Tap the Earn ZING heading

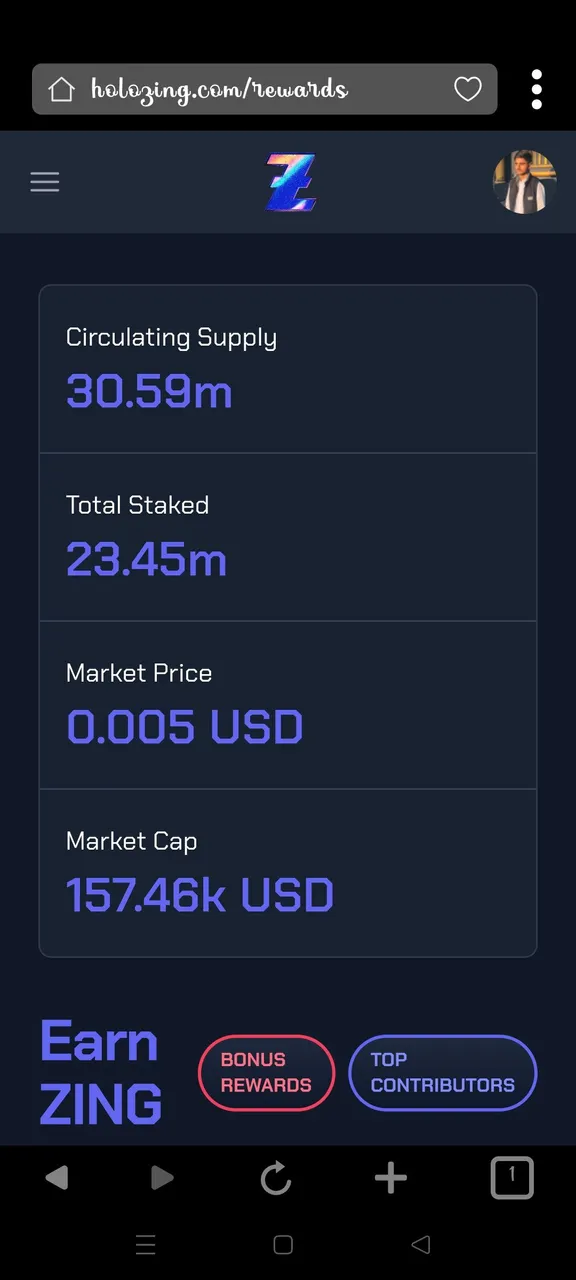pos(101,1073)
